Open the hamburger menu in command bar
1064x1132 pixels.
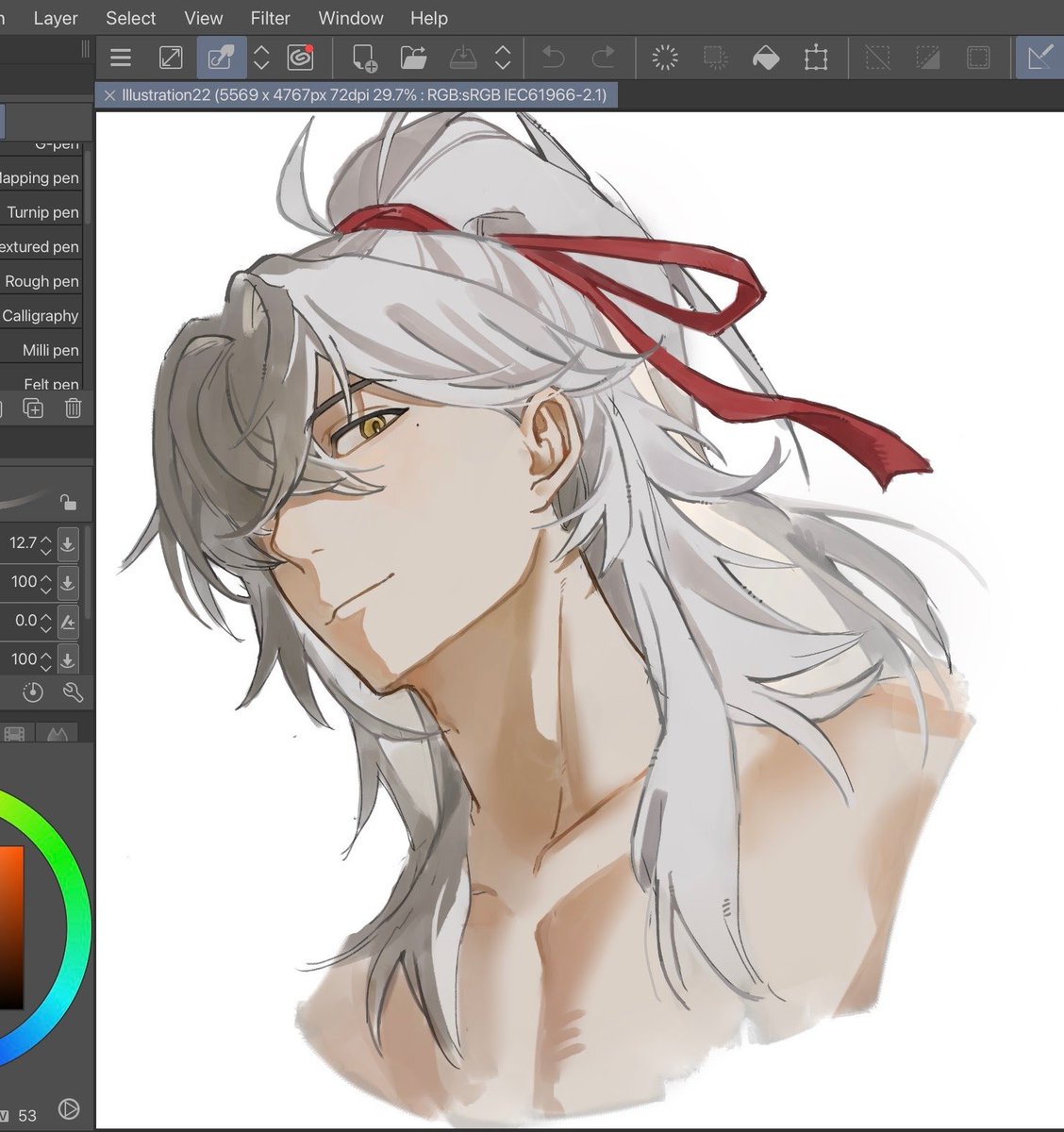pos(120,58)
